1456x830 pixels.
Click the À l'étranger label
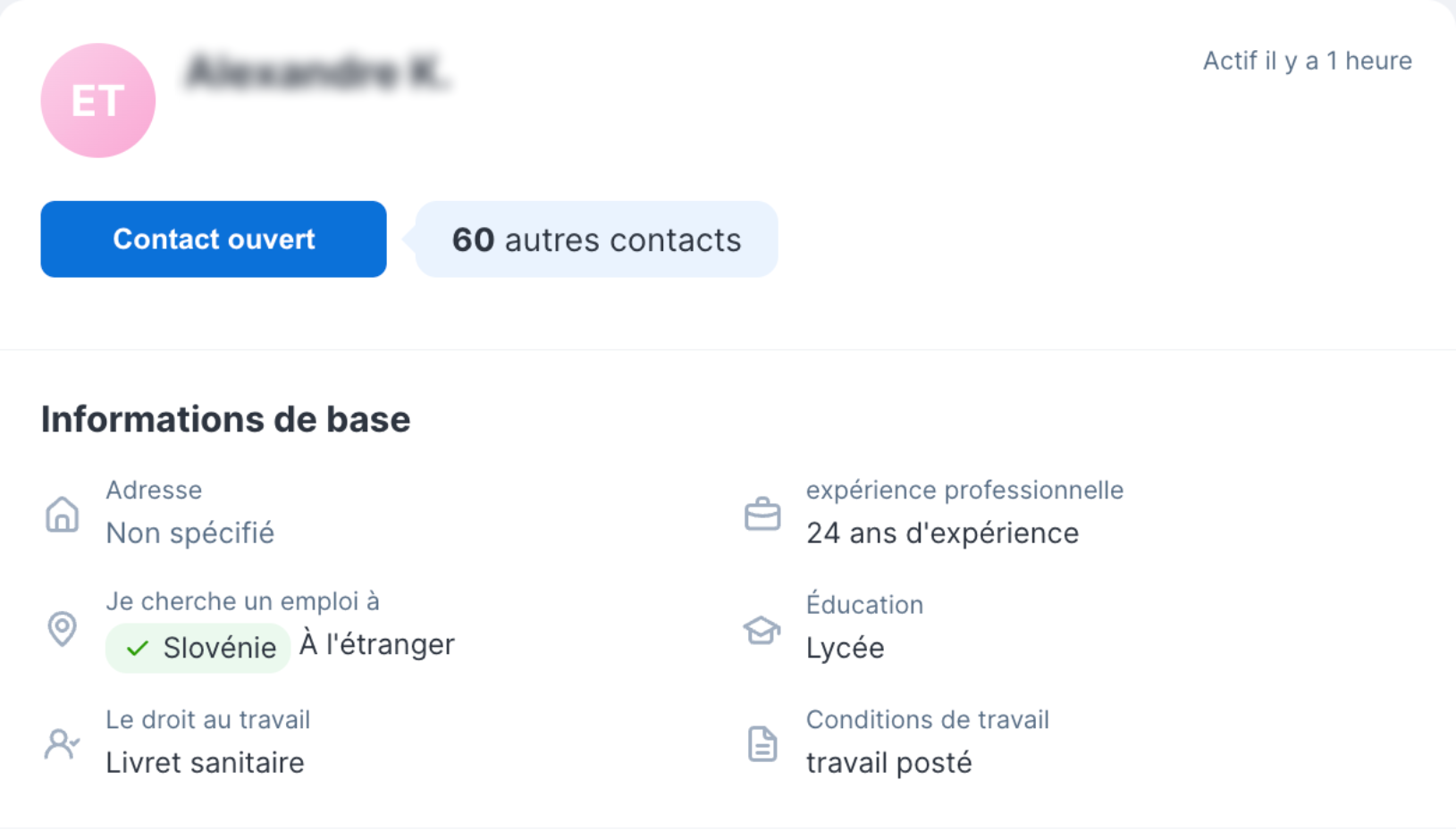click(x=376, y=644)
